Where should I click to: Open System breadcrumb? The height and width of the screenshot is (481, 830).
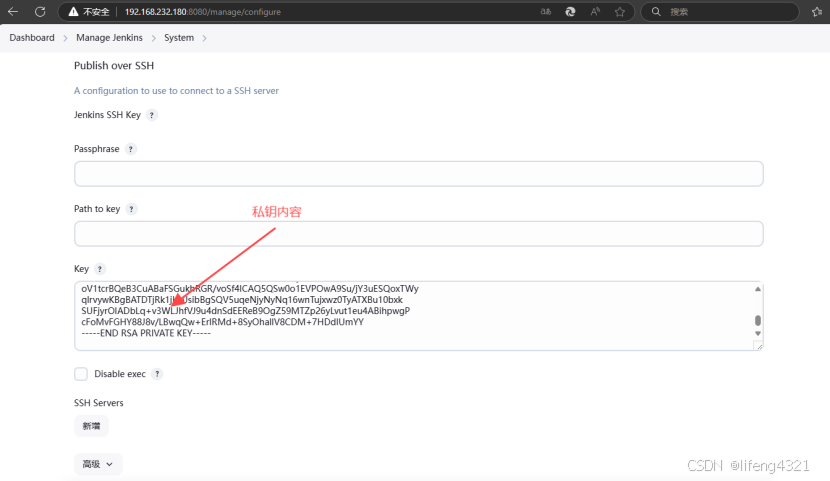click(179, 38)
